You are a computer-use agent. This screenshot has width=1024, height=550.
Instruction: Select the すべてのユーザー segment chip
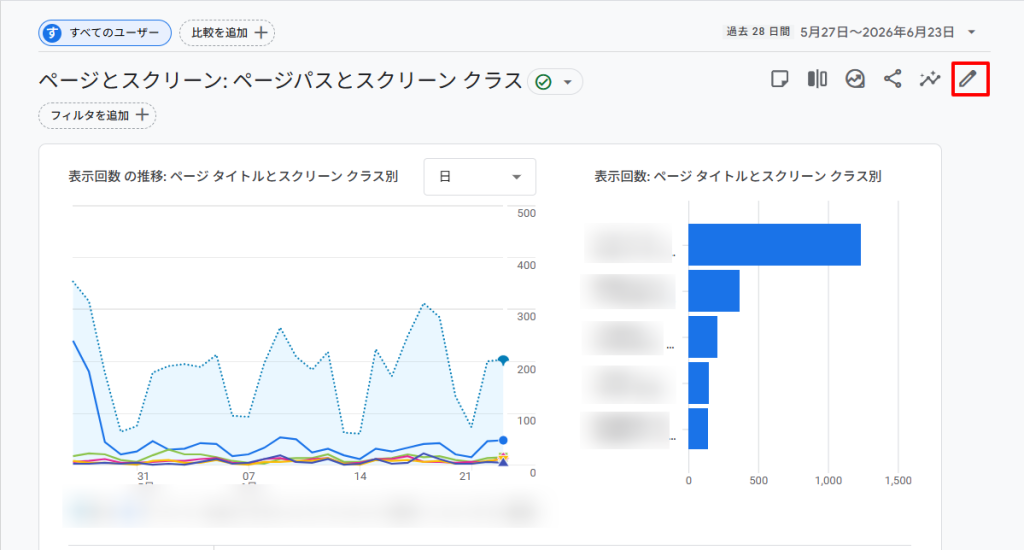(105, 33)
